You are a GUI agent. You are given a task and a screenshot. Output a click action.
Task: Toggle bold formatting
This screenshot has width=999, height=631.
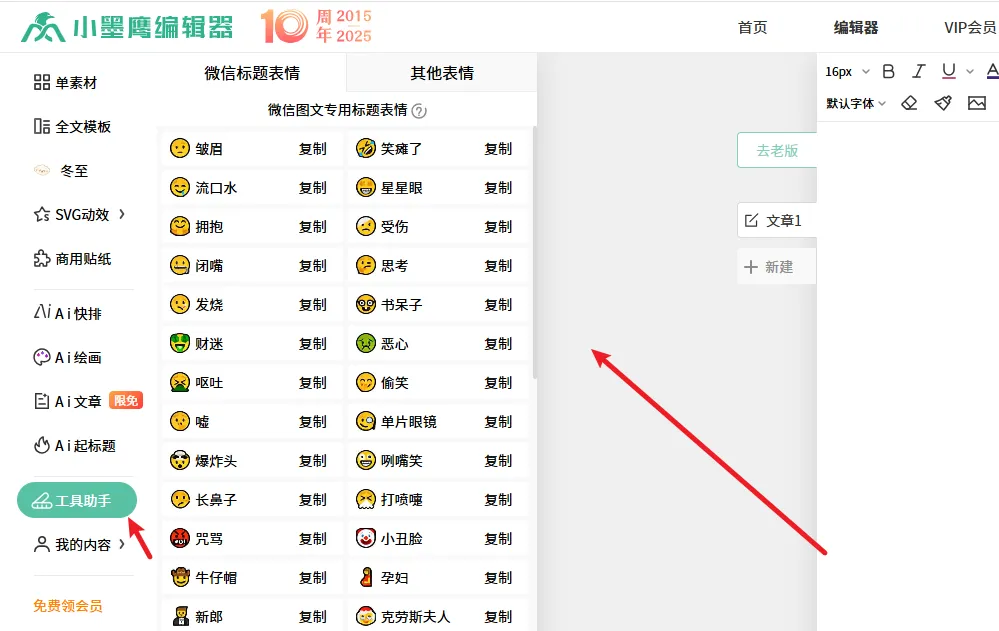(x=888, y=71)
